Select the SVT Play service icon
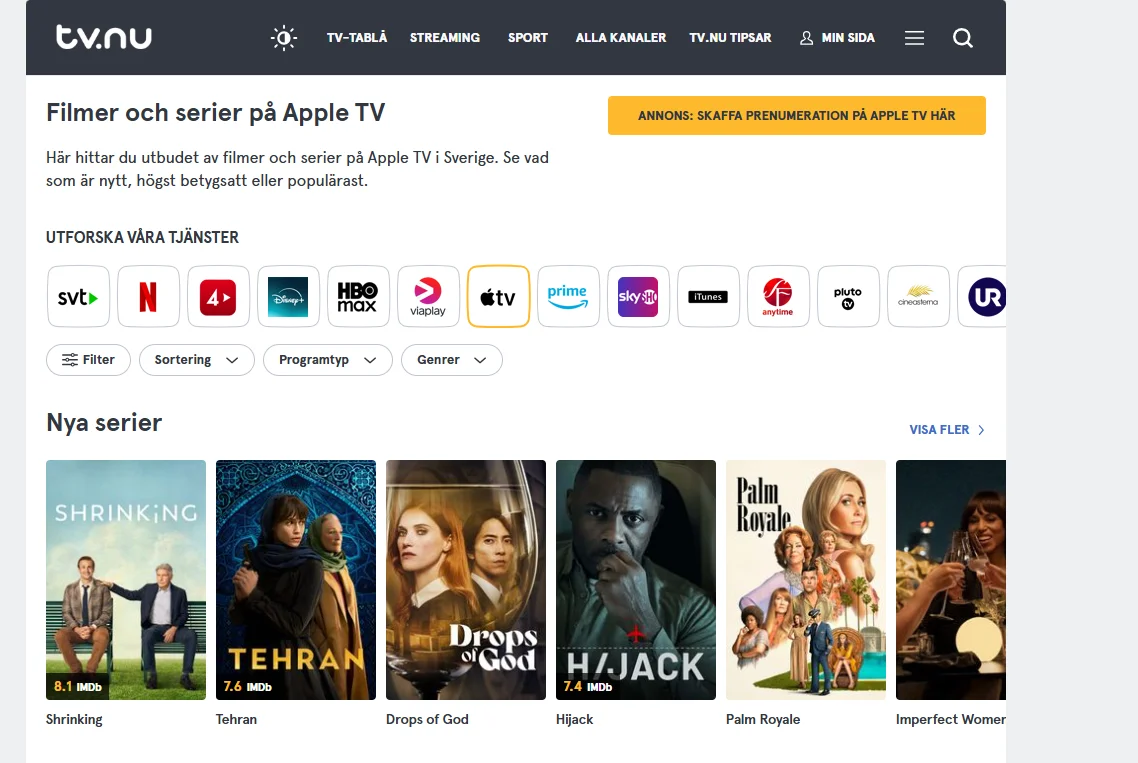Viewport: 1138px width, 763px height. coord(78,296)
